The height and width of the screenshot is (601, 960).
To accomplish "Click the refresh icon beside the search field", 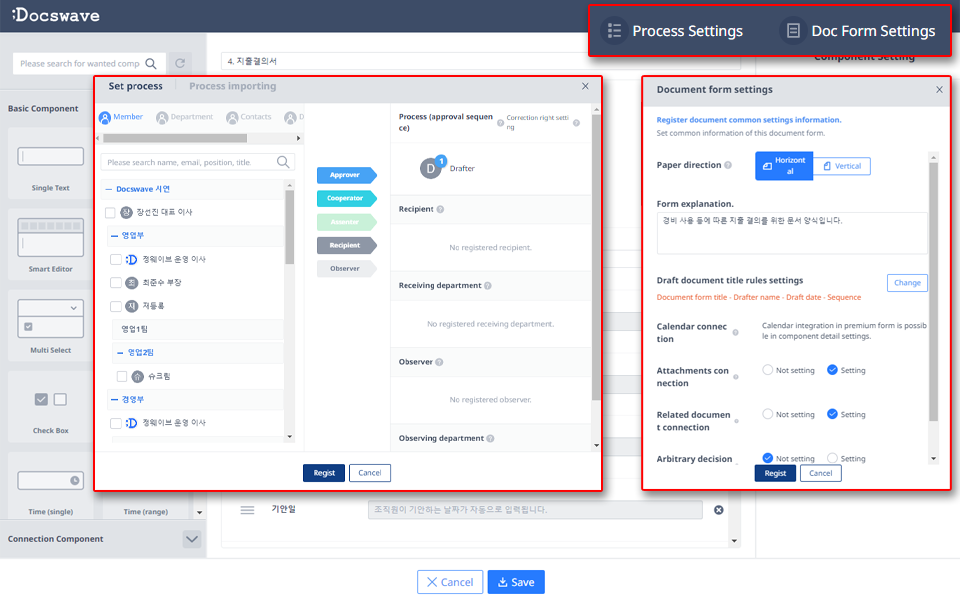I will [178, 62].
